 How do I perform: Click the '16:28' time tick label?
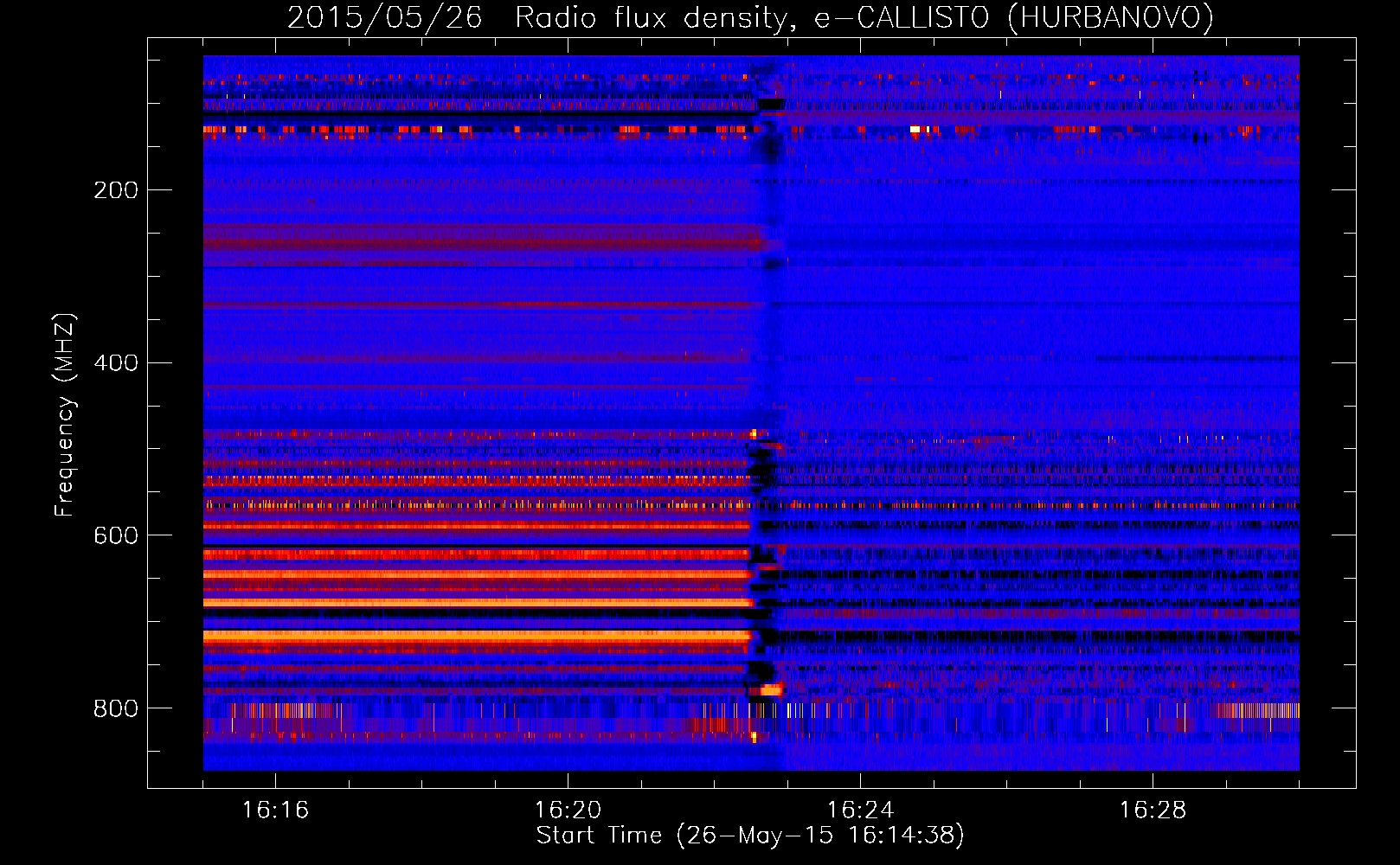[1153, 810]
